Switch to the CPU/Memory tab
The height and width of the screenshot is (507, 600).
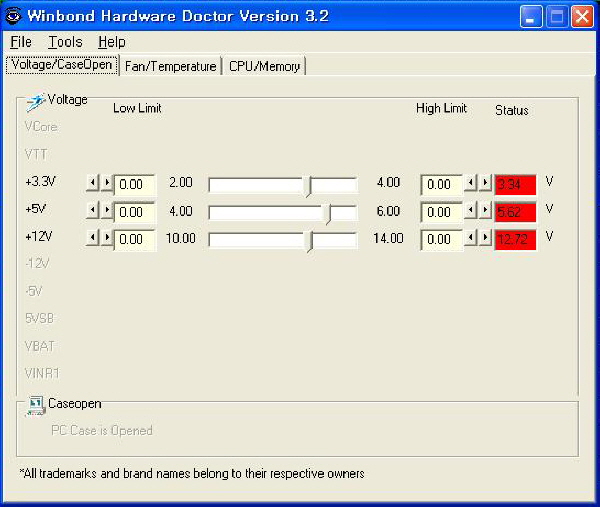(x=264, y=66)
